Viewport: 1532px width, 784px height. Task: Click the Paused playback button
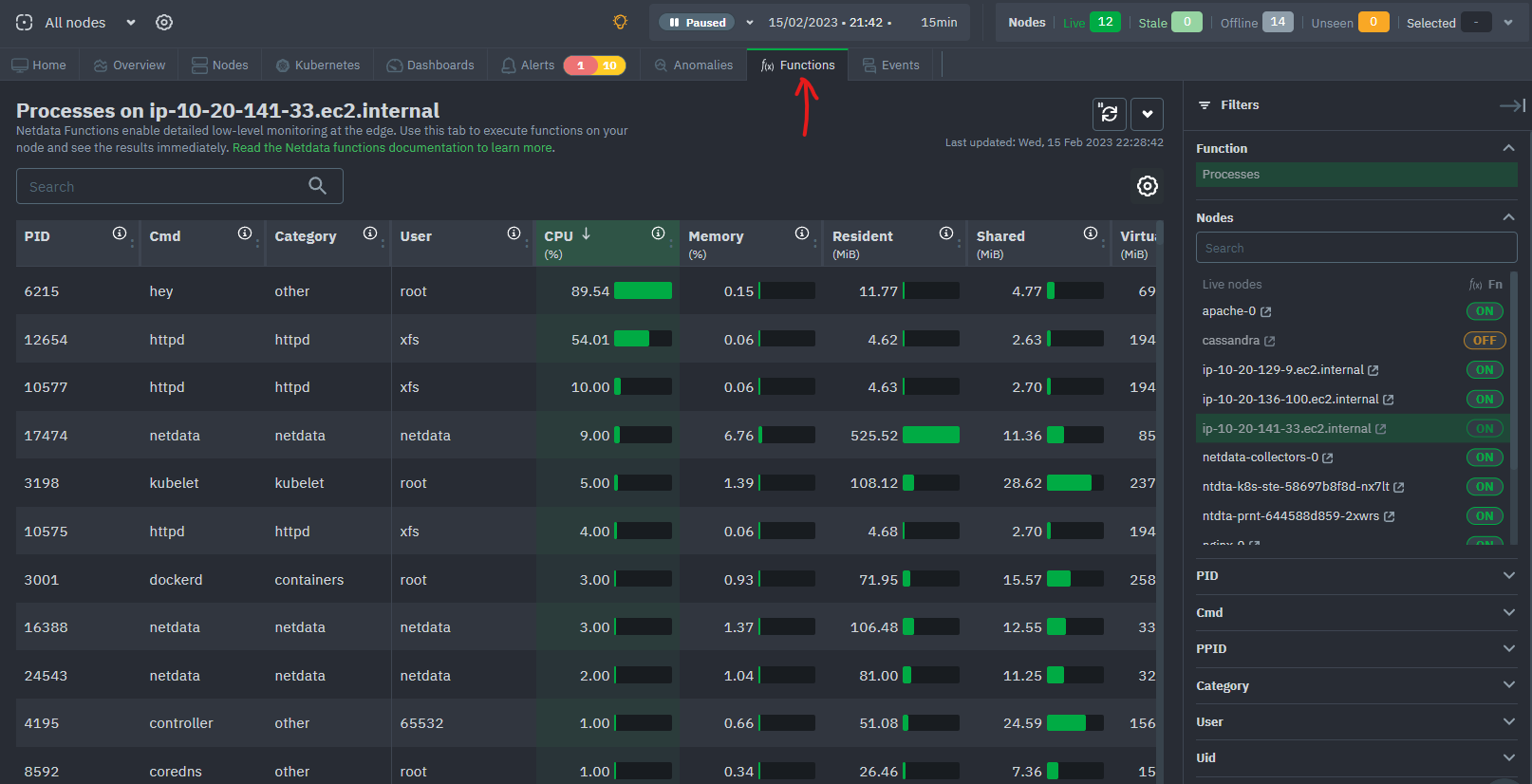point(698,22)
